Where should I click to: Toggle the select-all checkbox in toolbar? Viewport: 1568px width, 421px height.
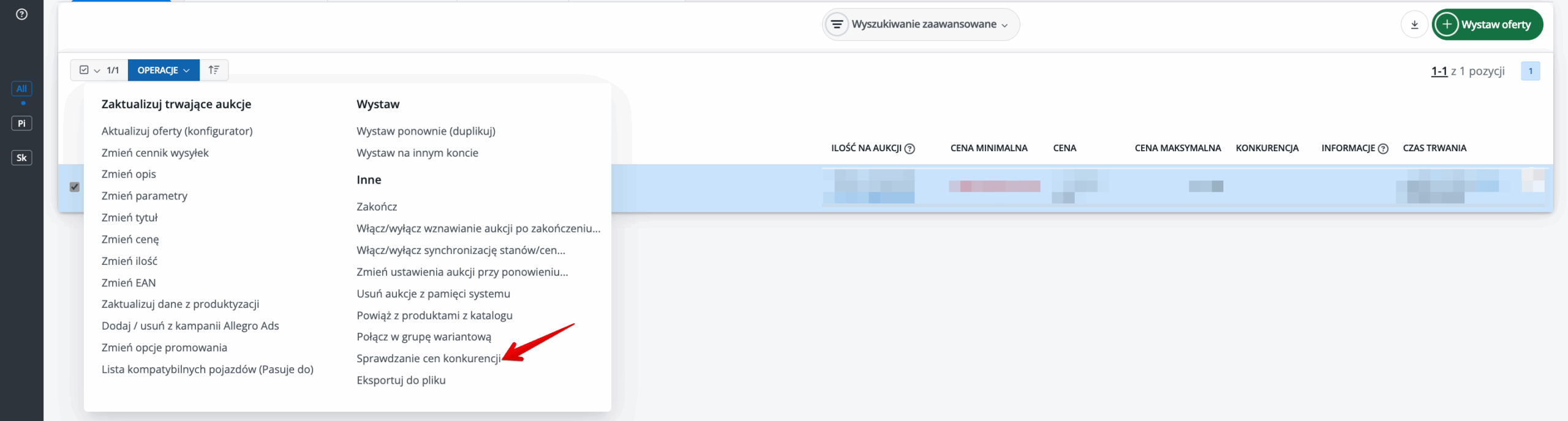(85, 70)
